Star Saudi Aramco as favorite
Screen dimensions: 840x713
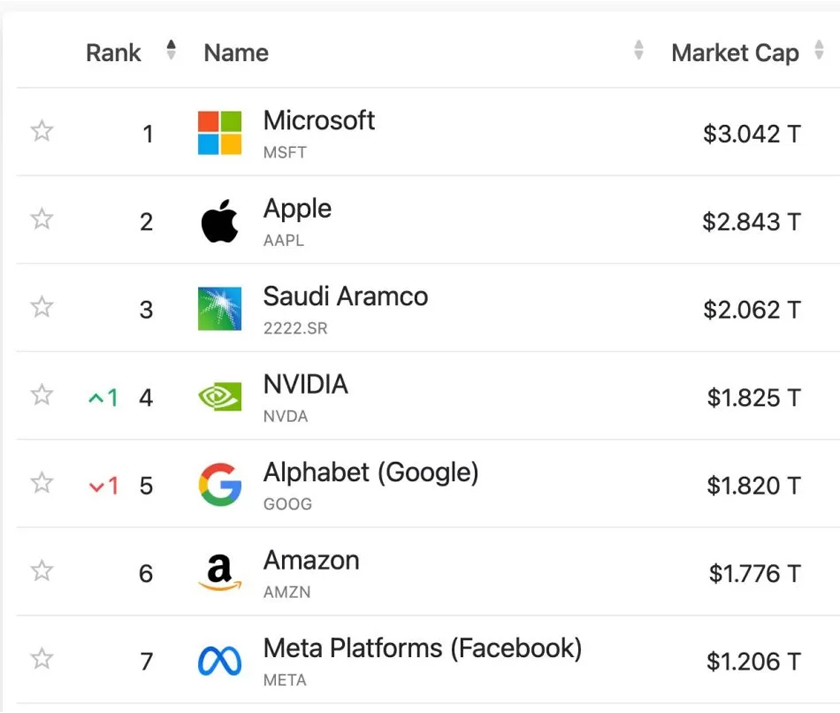(42, 307)
